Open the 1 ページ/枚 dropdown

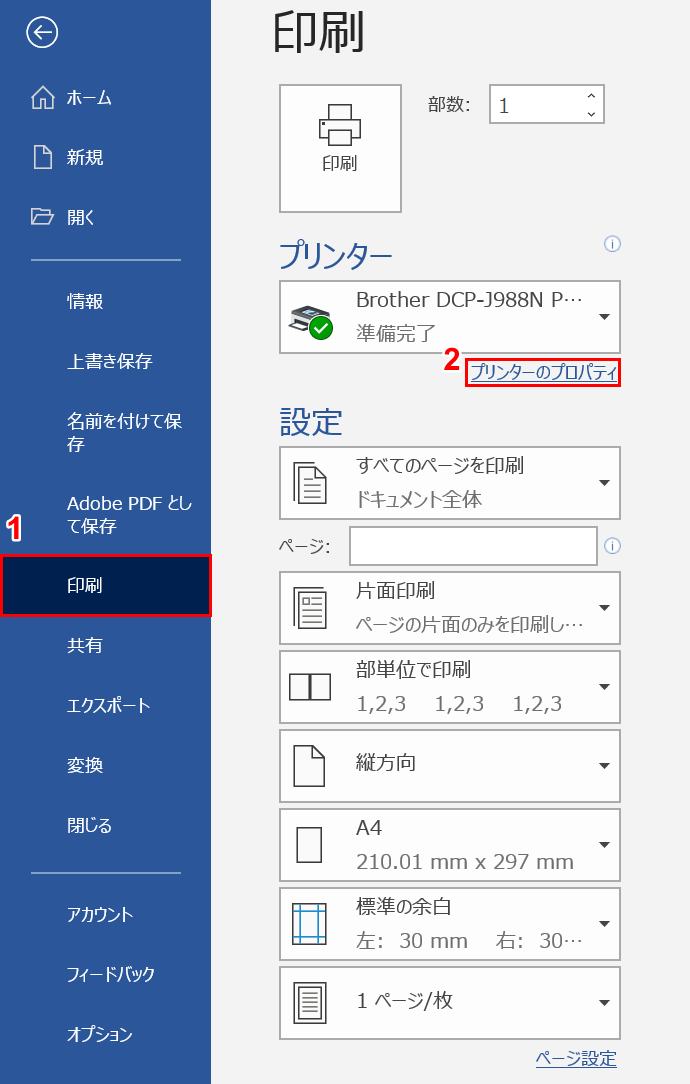pos(450,1002)
